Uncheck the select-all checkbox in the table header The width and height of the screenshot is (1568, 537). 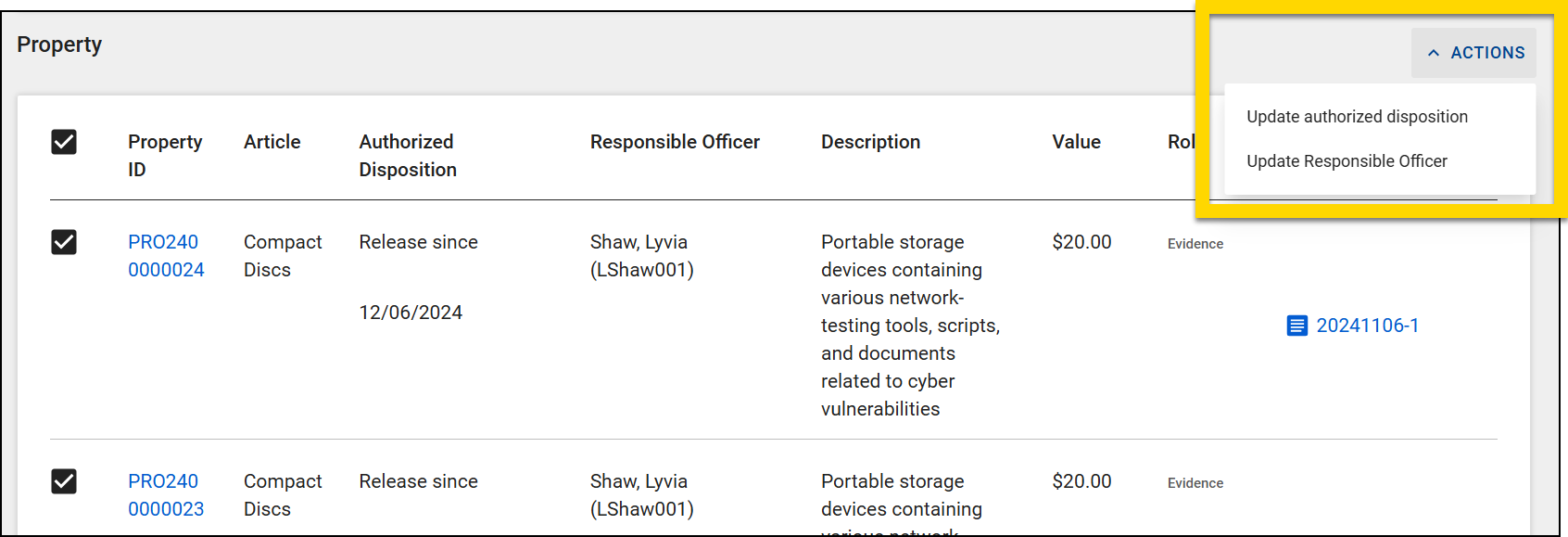tap(64, 142)
